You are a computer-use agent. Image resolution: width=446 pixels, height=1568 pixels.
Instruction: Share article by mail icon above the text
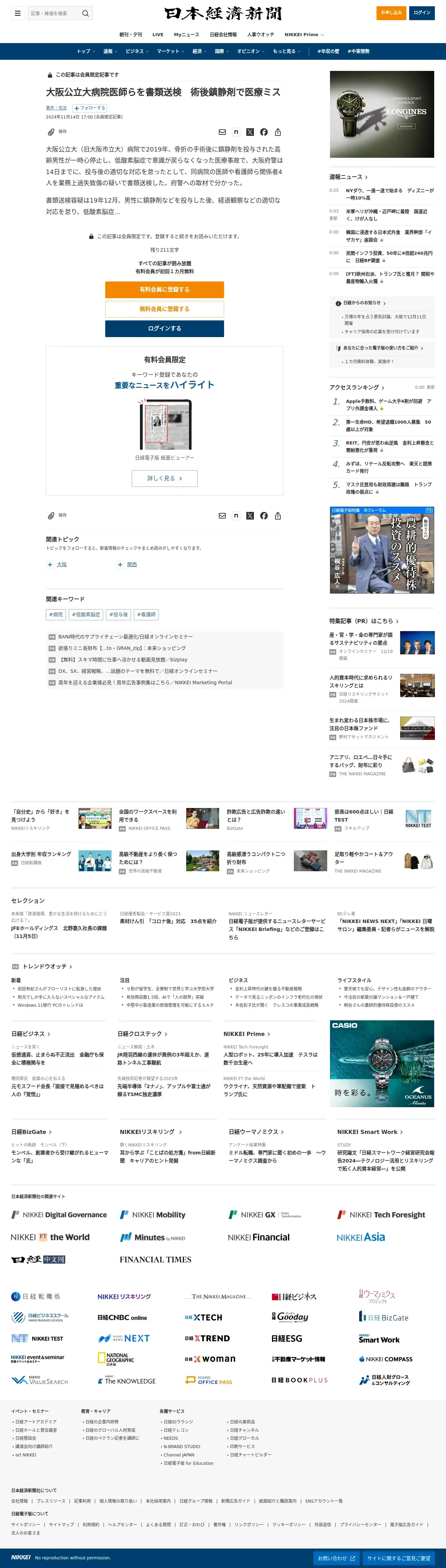pos(222,132)
